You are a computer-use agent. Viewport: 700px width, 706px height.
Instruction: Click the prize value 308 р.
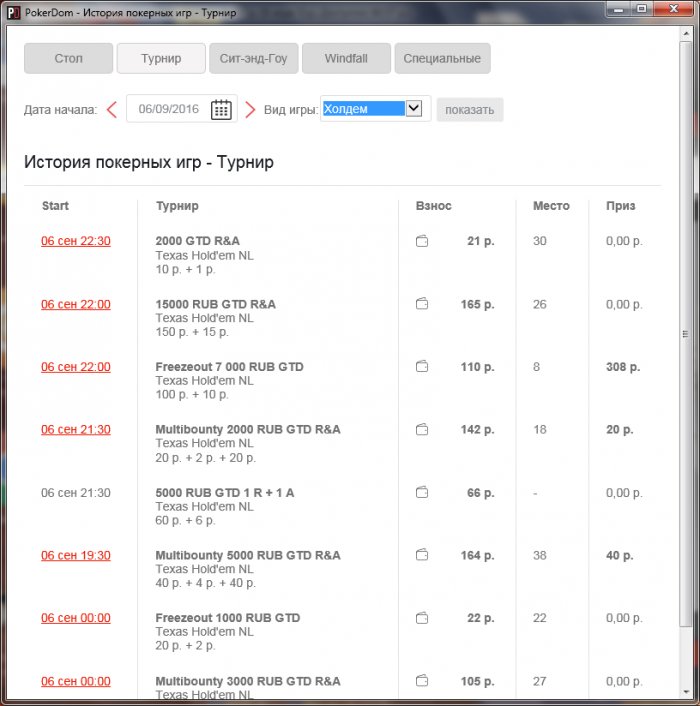tap(623, 367)
